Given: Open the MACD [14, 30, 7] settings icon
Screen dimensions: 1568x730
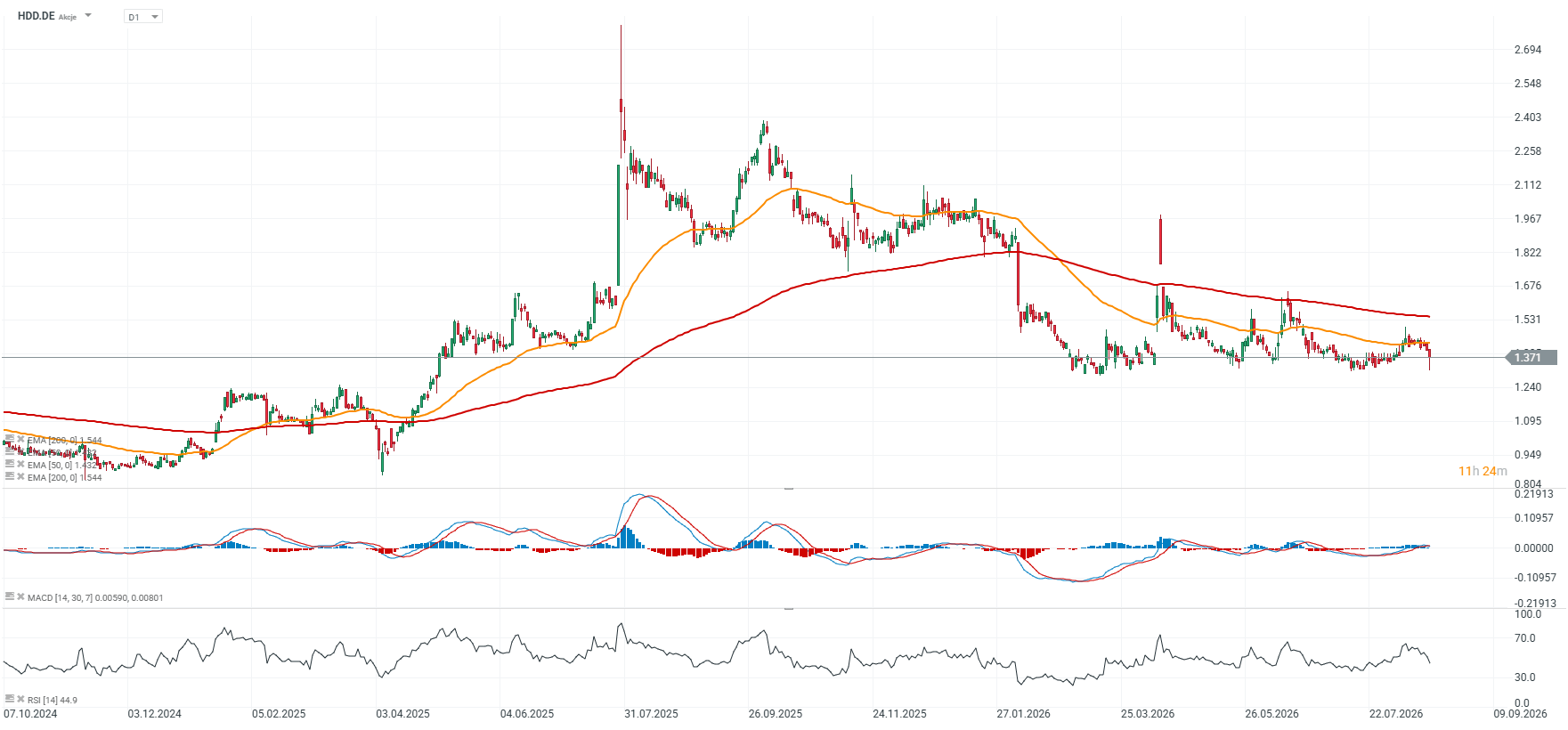Looking at the screenshot, I should click(9, 596).
